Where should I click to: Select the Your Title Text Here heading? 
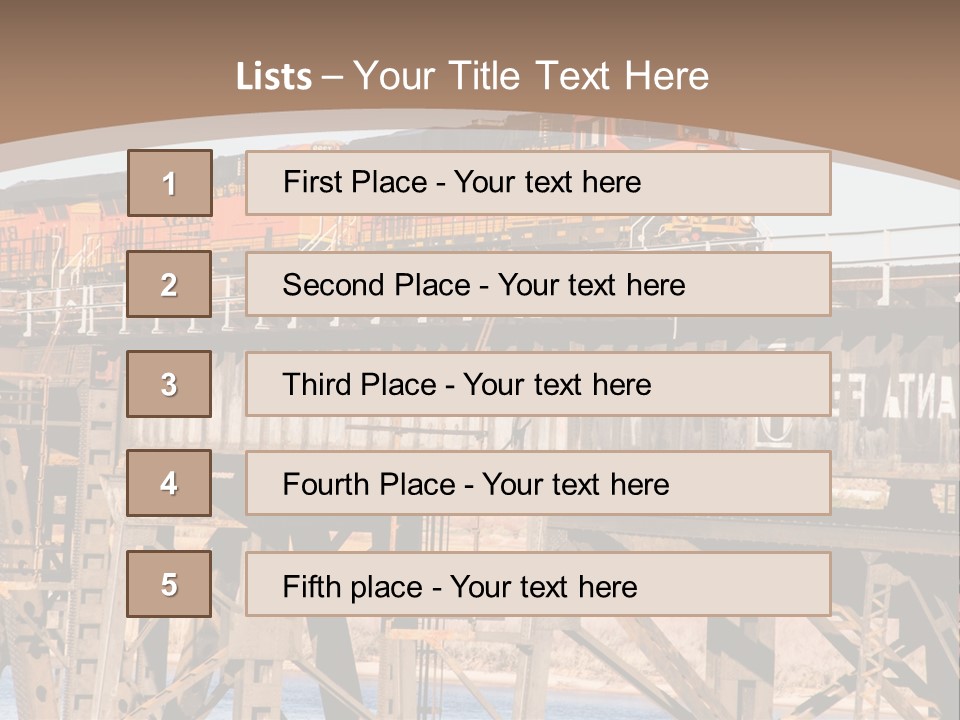tap(531, 76)
